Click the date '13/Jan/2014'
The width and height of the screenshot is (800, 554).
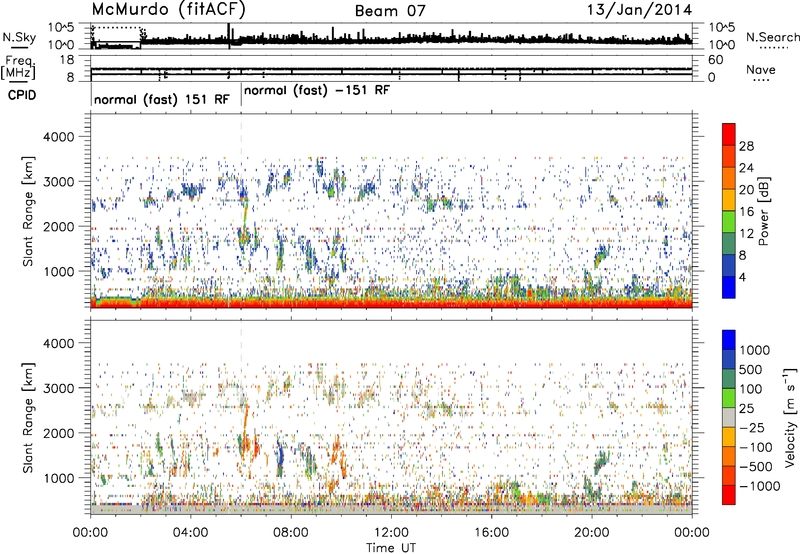639,10
